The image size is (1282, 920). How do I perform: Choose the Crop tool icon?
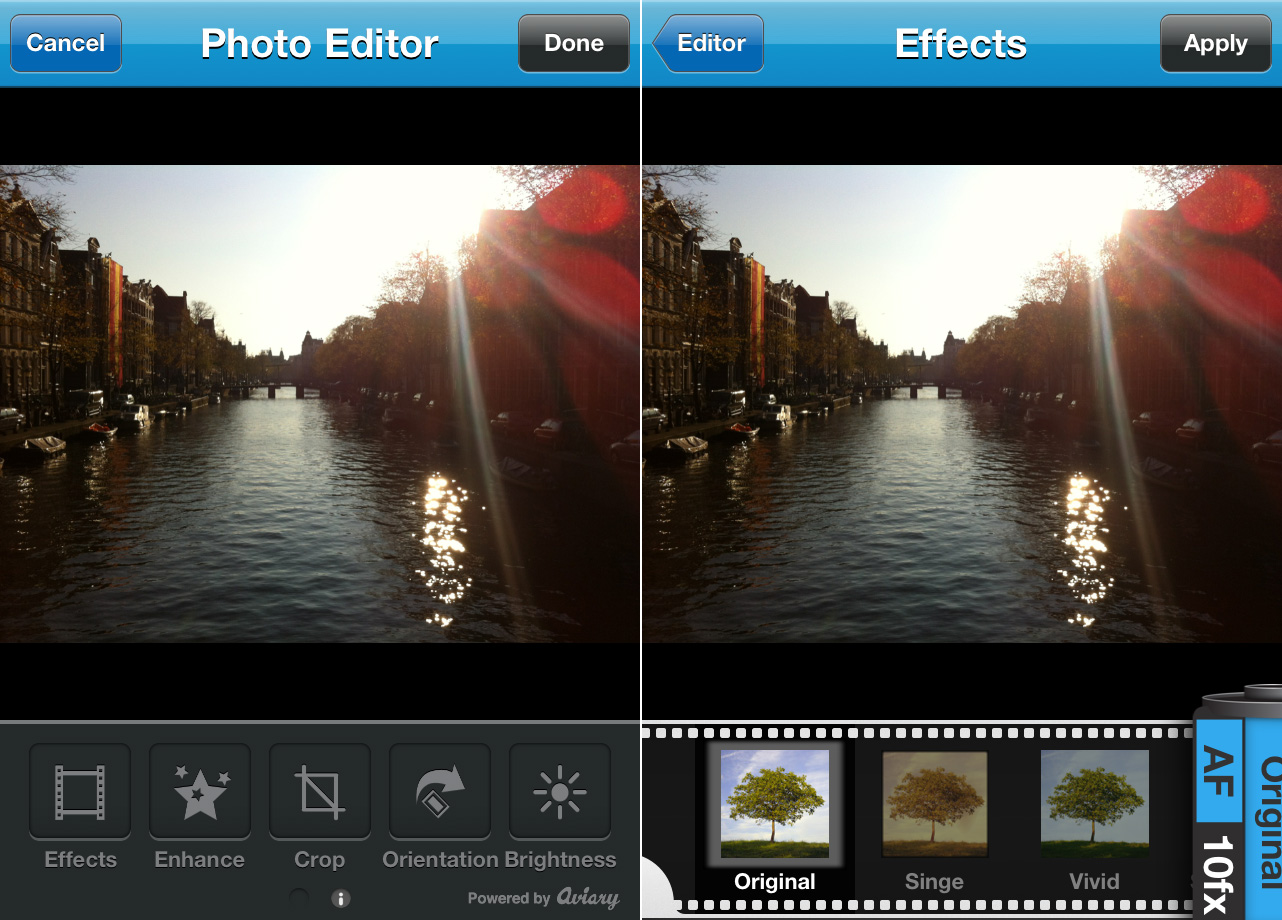(320, 791)
